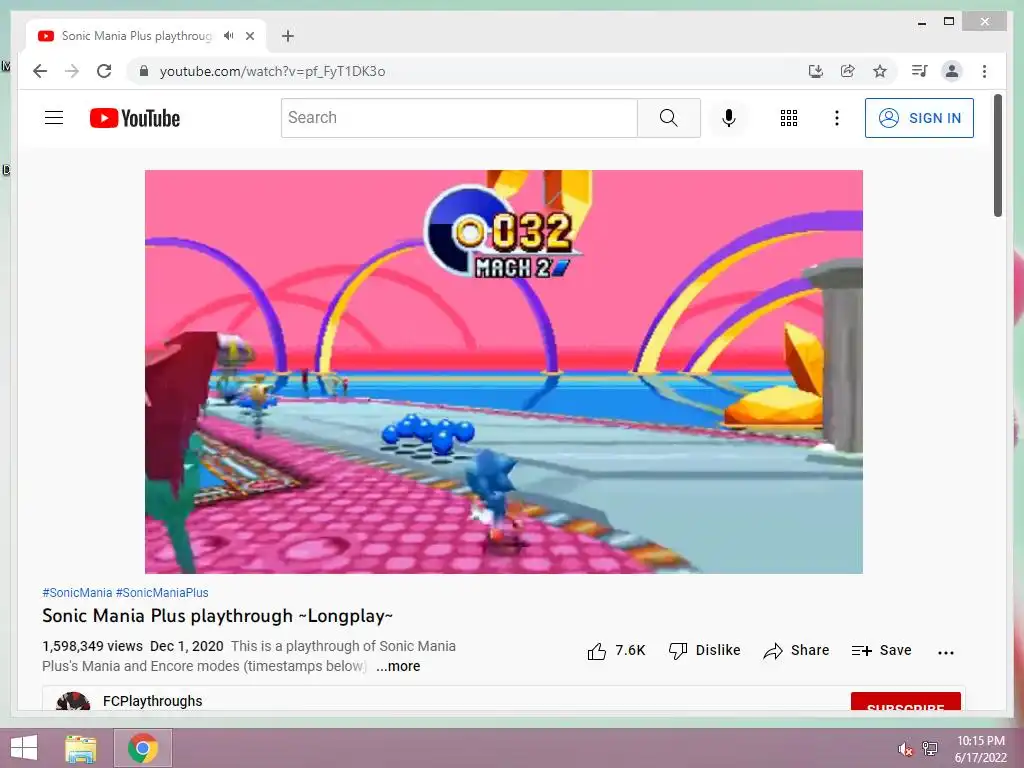Open the YouTube apps grid
The width and height of the screenshot is (1024, 768).
pos(788,118)
